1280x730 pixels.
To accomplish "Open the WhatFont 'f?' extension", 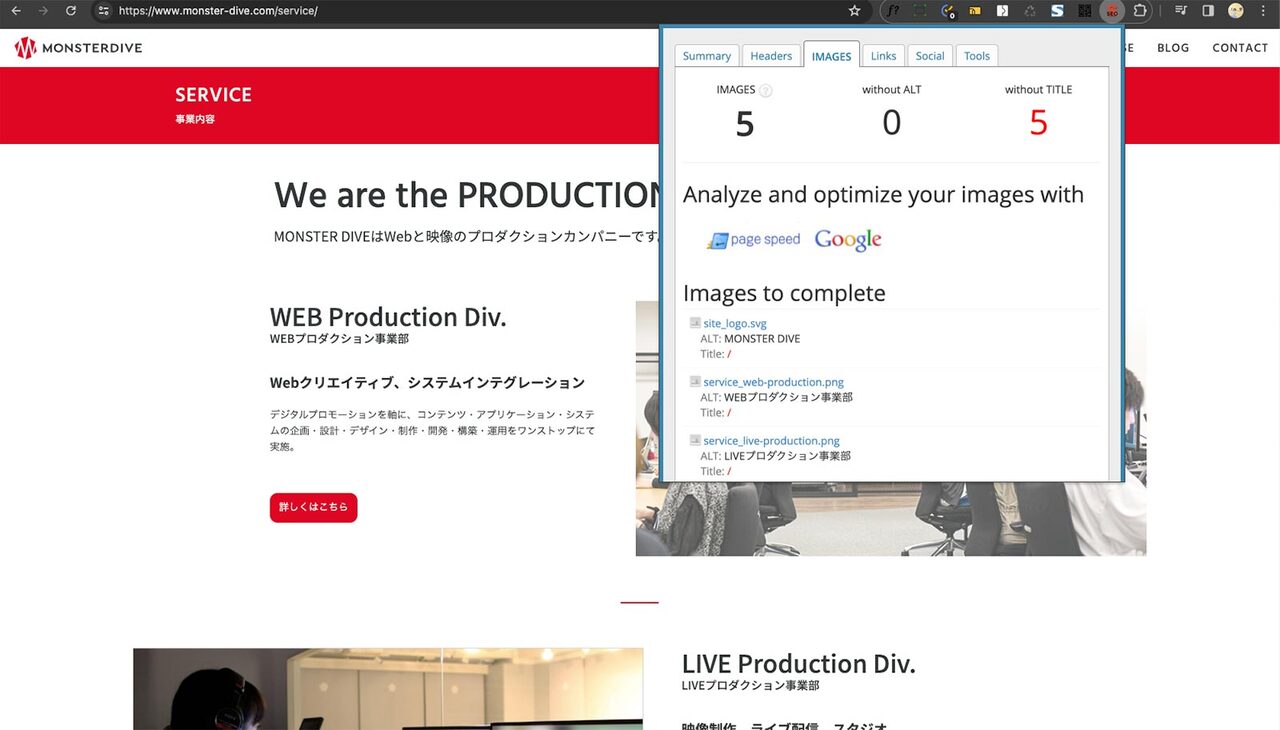I will coord(893,11).
